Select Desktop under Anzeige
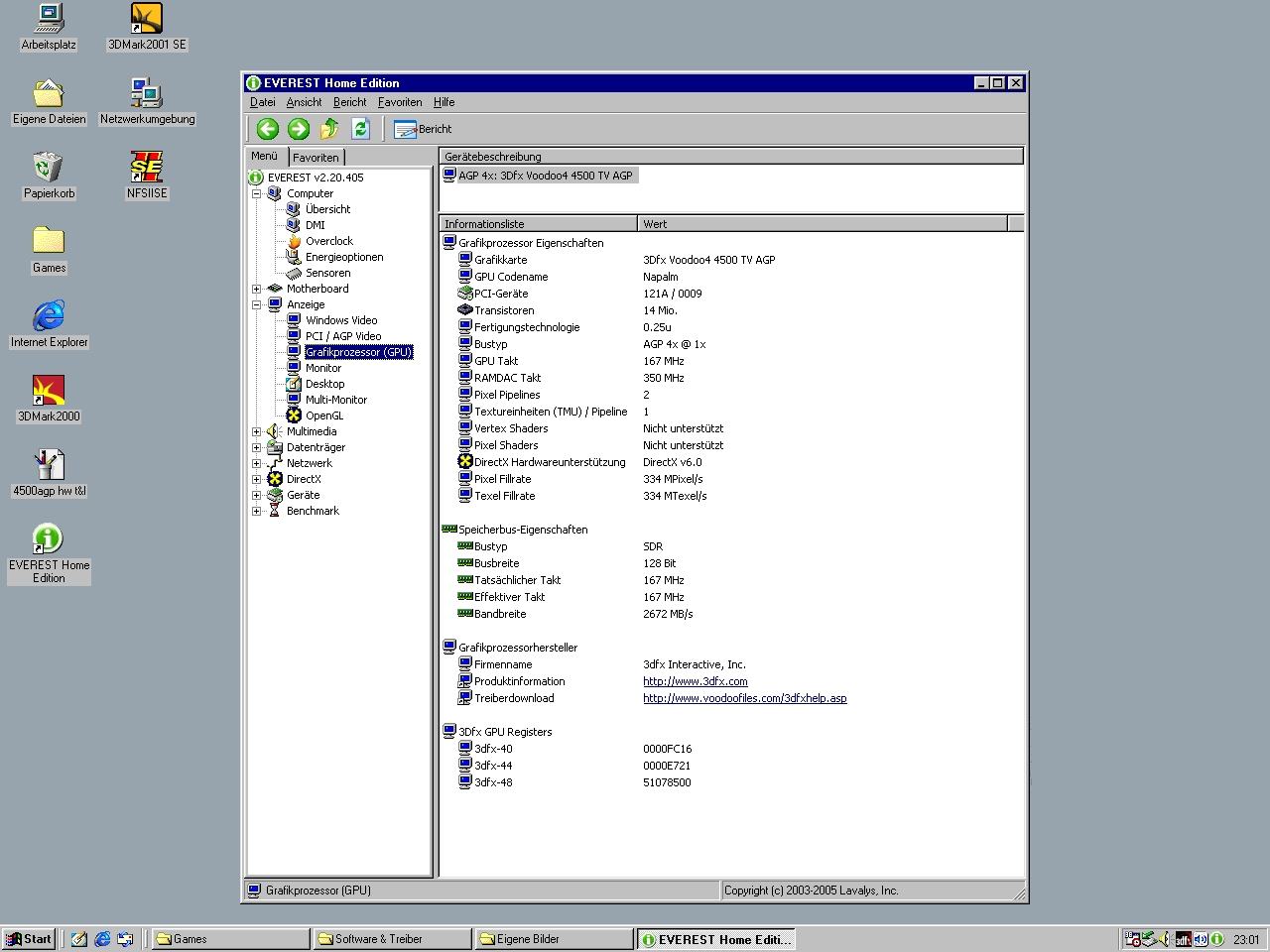Image resolution: width=1270 pixels, height=952 pixels. (324, 384)
